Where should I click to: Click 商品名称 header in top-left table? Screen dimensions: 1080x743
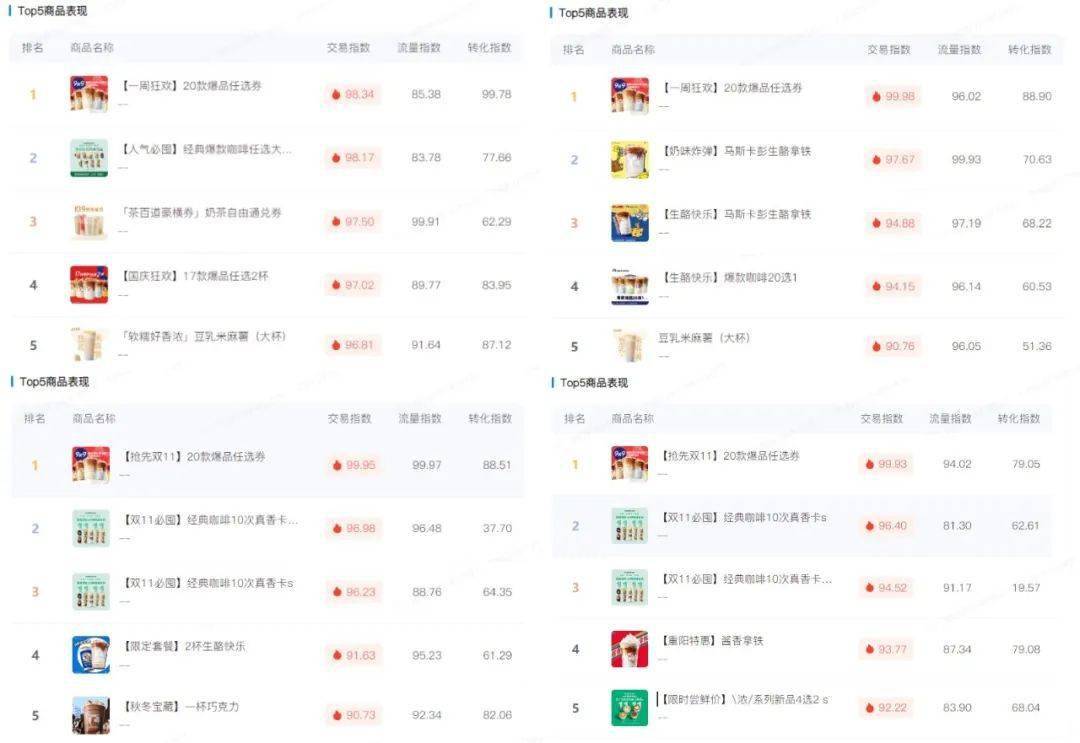pyautogui.click(x=92, y=48)
